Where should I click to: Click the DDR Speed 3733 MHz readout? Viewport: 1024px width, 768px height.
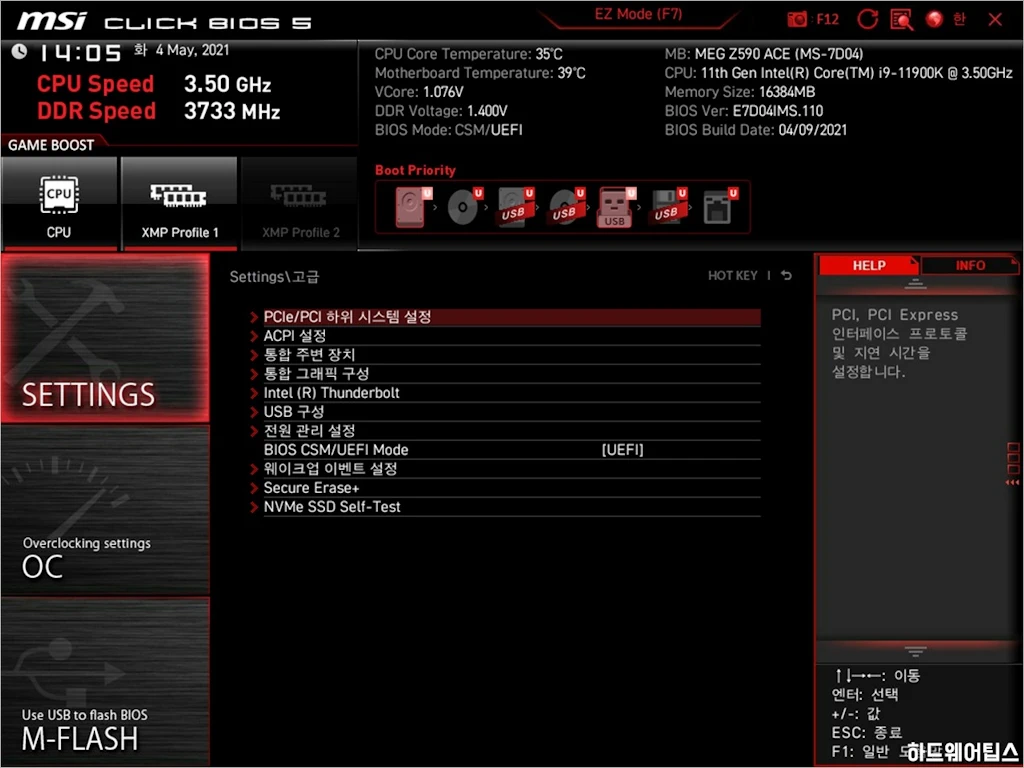pos(159,111)
